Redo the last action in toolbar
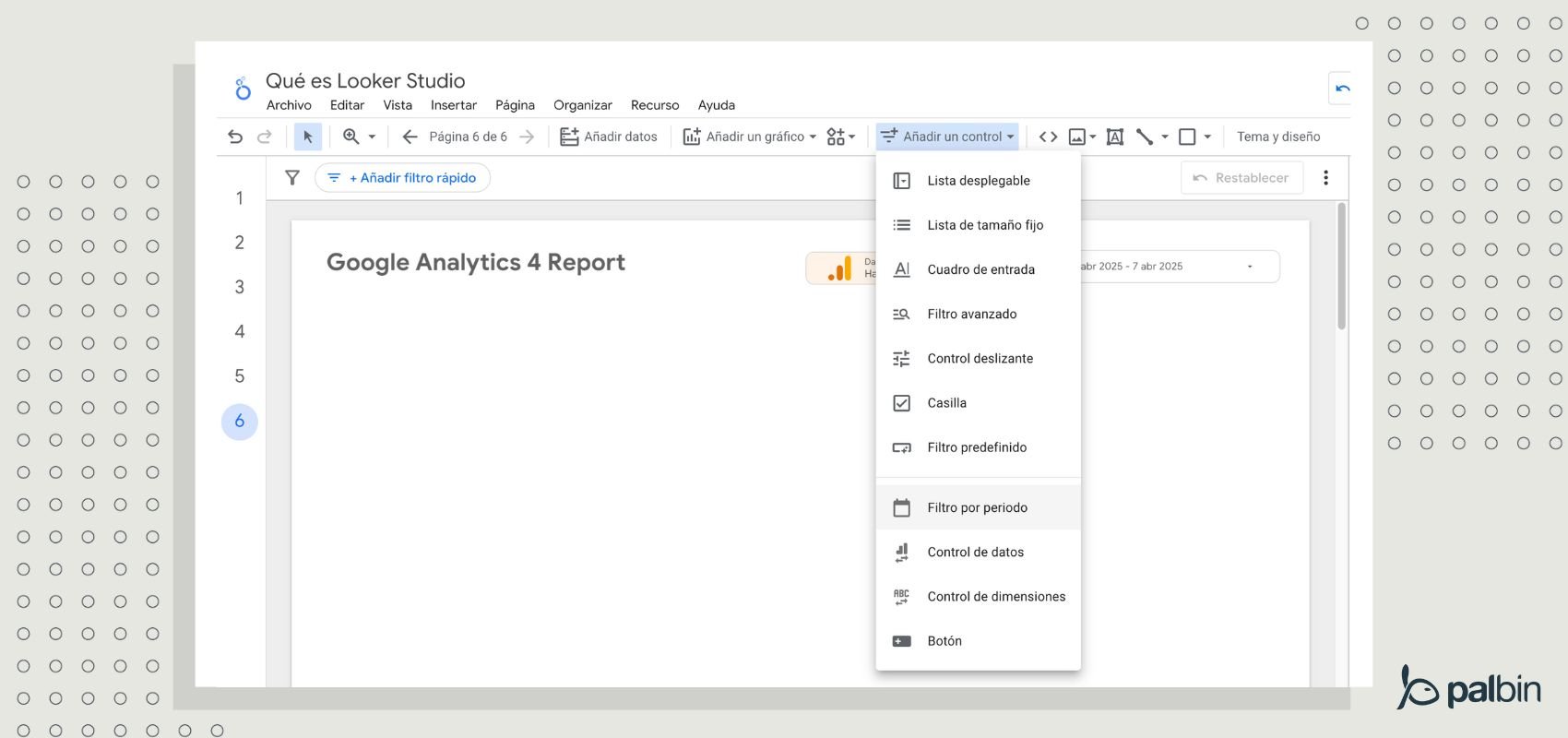 coord(265,137)
